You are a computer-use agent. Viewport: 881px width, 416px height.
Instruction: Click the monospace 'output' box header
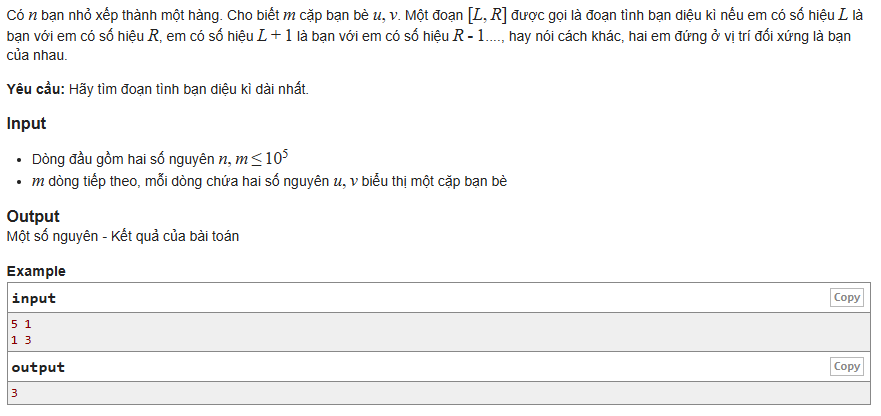[x=38, y=367]
